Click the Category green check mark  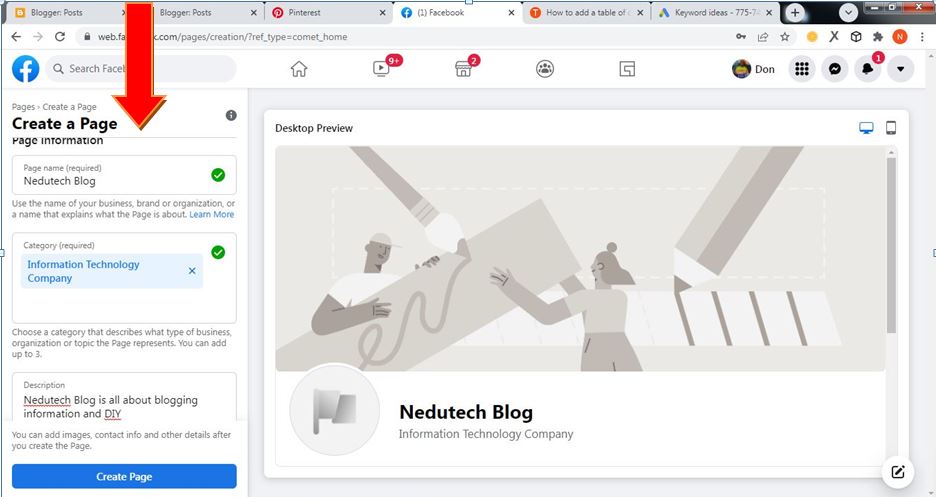point(218,252)
